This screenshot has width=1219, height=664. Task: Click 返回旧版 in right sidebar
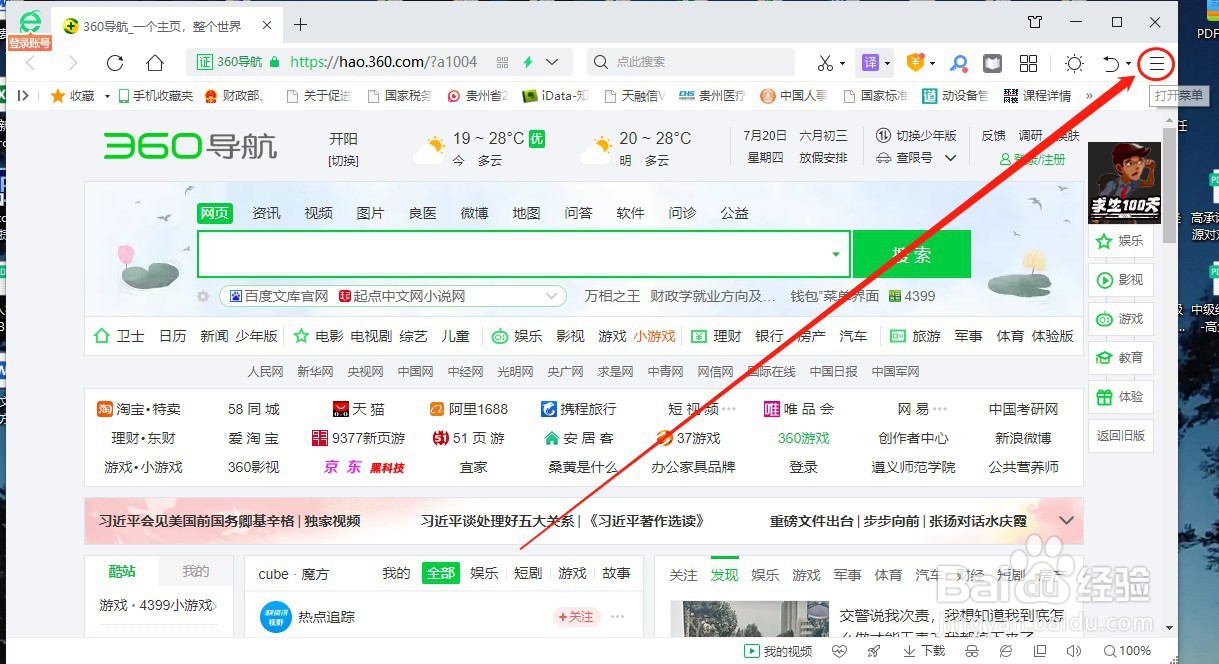point(1119,436)
